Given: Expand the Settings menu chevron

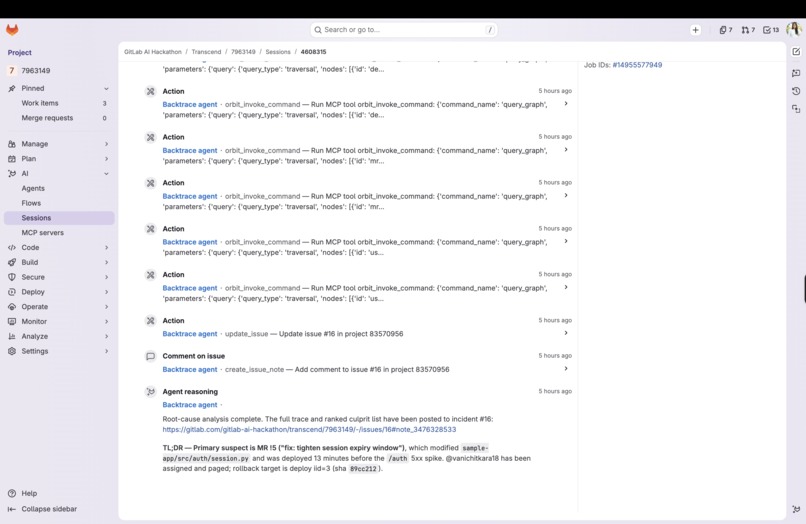Looking at the screenshot, I should coord(106,351).
